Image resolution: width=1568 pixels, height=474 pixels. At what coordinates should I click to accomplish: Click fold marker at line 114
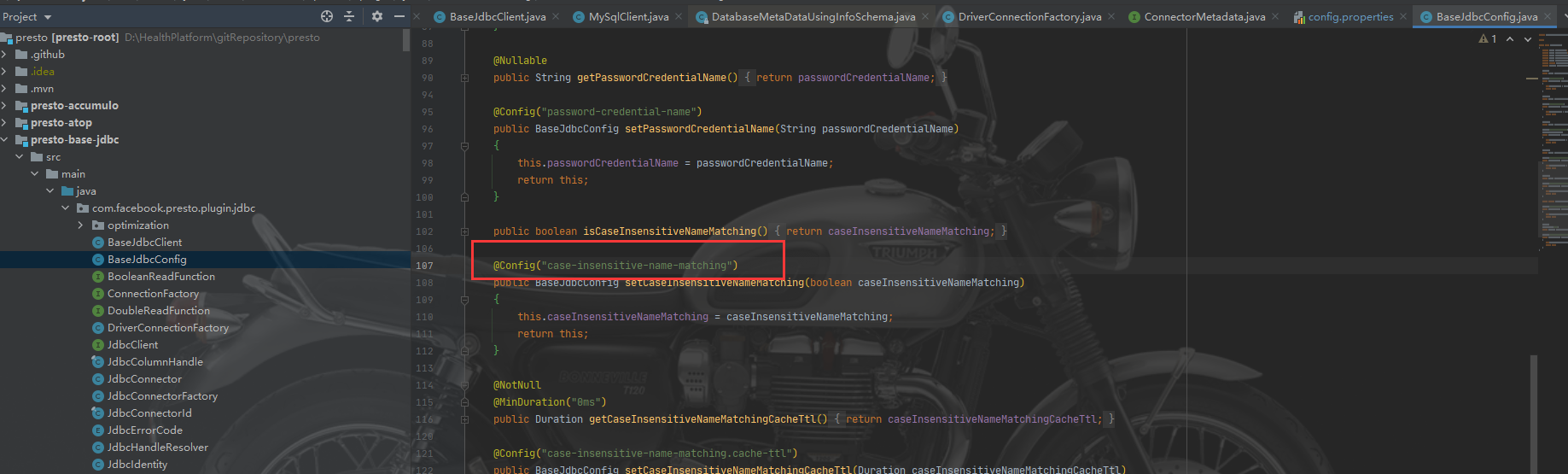coord(465,385)
